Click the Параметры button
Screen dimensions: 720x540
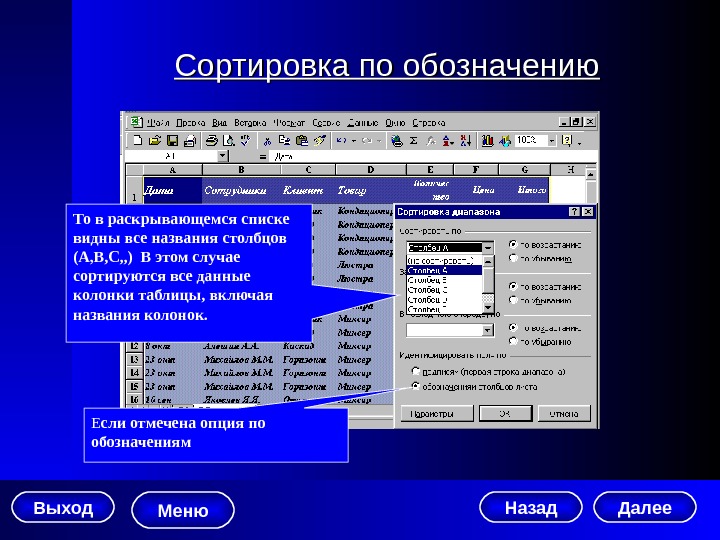point(437,414)
